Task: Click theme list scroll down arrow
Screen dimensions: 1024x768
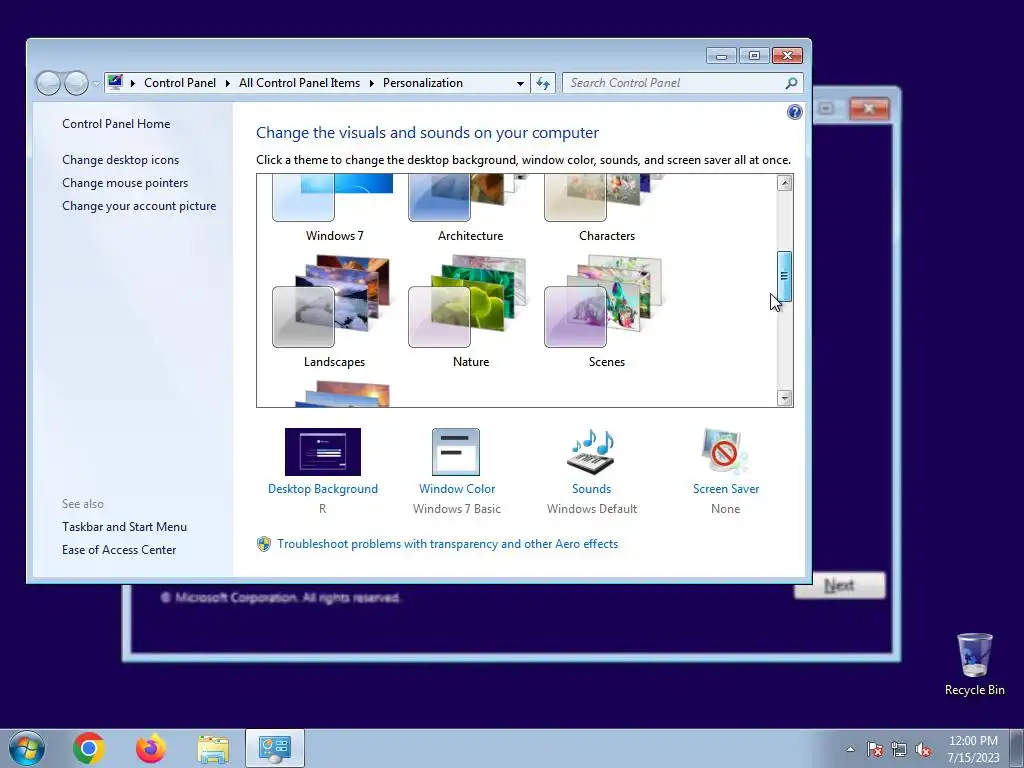Action: (784, 397)
